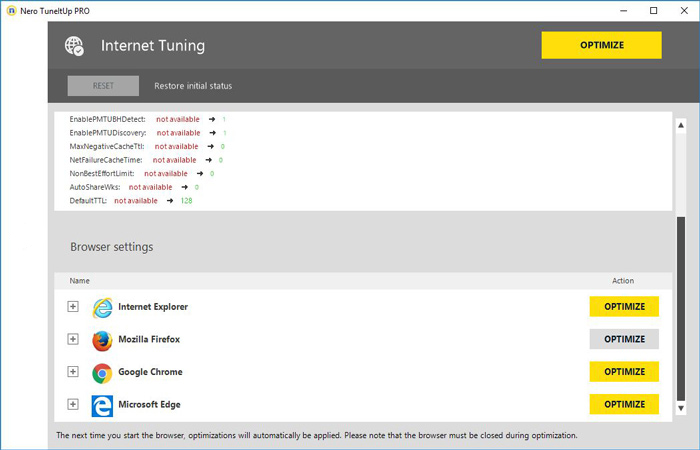Expand the Google Chrome settings row
700x450 pixels.
[73, 372]
